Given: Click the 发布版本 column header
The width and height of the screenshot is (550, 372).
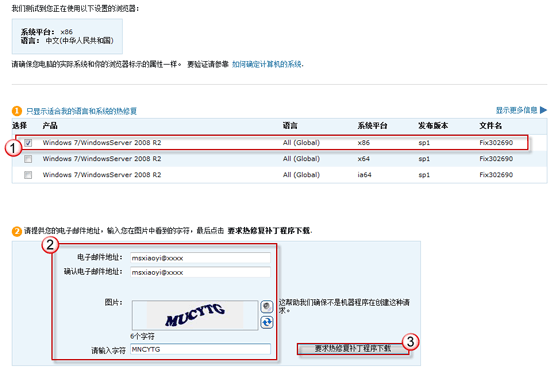Looking at the screenshot, I should [433, 126].
